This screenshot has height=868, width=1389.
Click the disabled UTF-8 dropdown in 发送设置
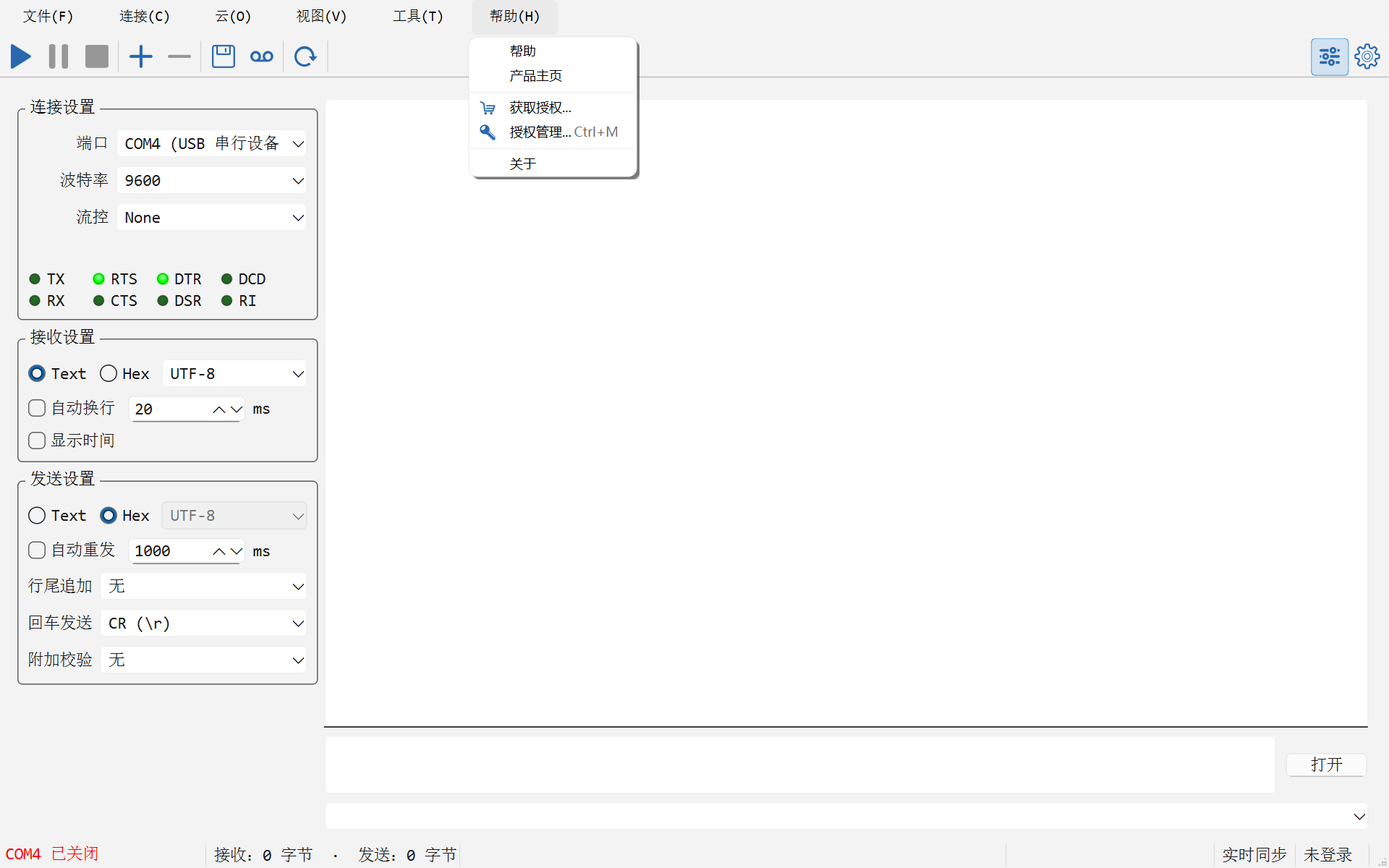pyautogui.click(x=234, y=516)
